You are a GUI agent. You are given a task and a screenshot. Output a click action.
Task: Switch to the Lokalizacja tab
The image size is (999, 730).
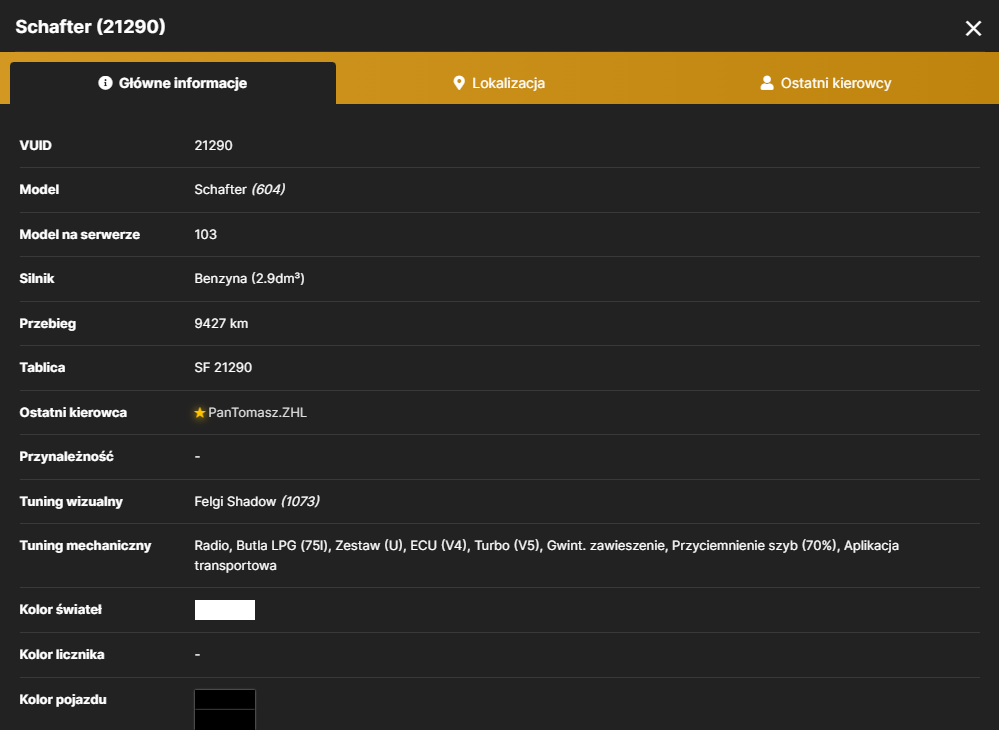499,83
